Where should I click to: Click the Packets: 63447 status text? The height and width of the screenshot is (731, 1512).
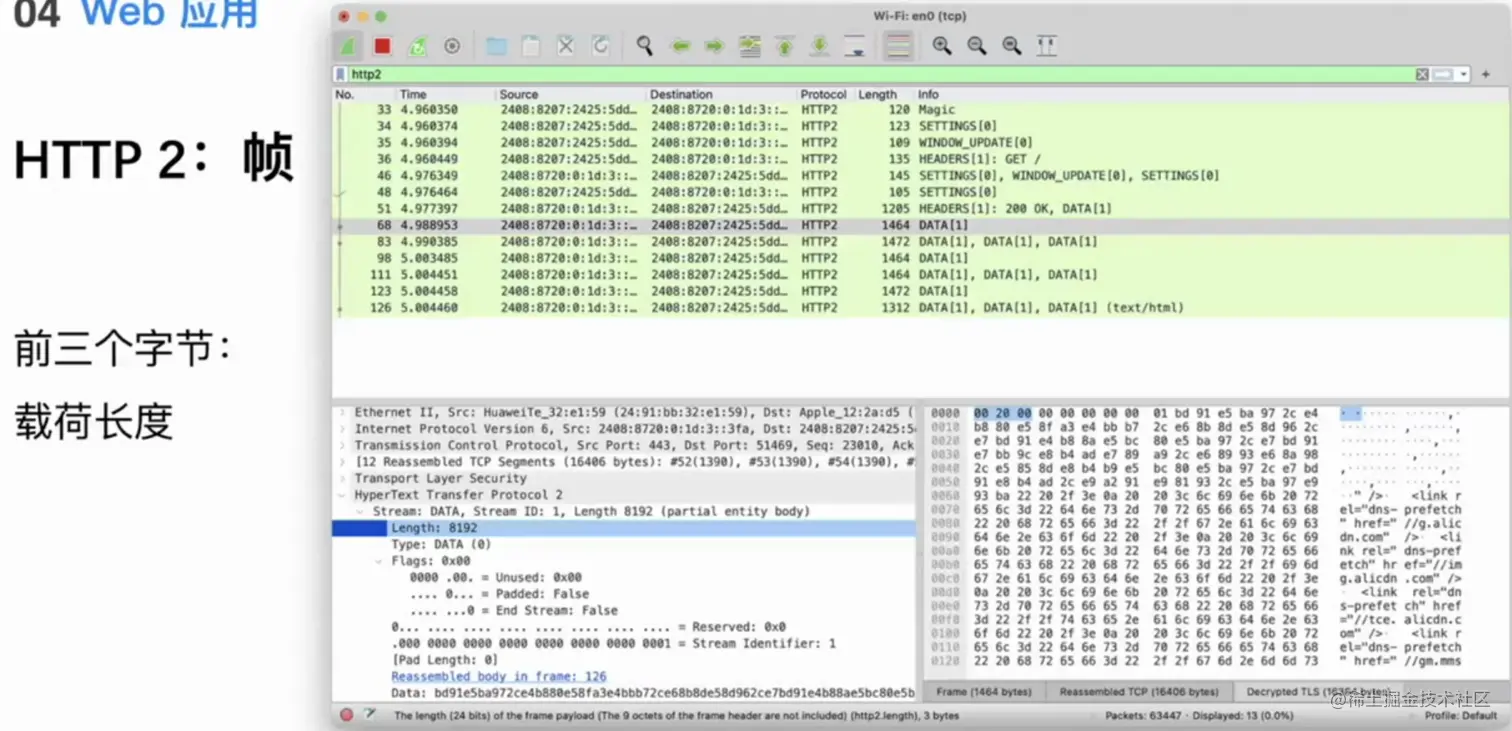(1143, 716)
